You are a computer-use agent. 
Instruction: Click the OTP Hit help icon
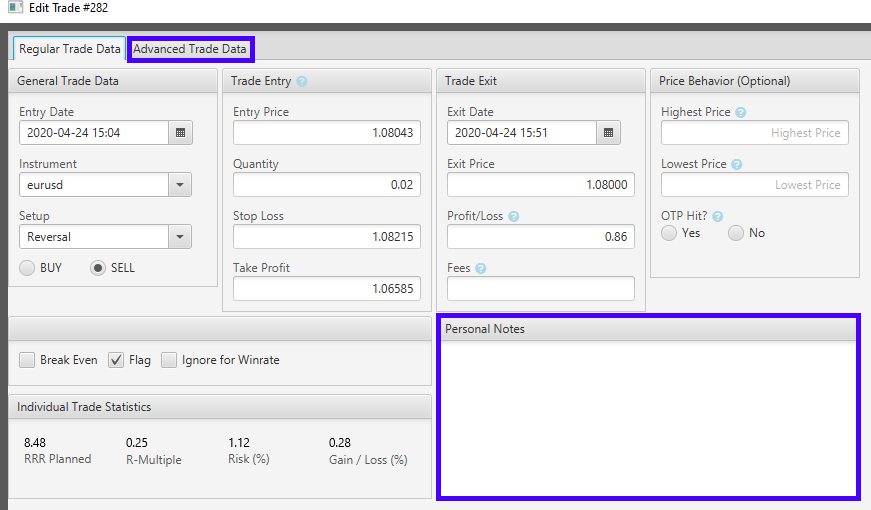pos(718,217)
